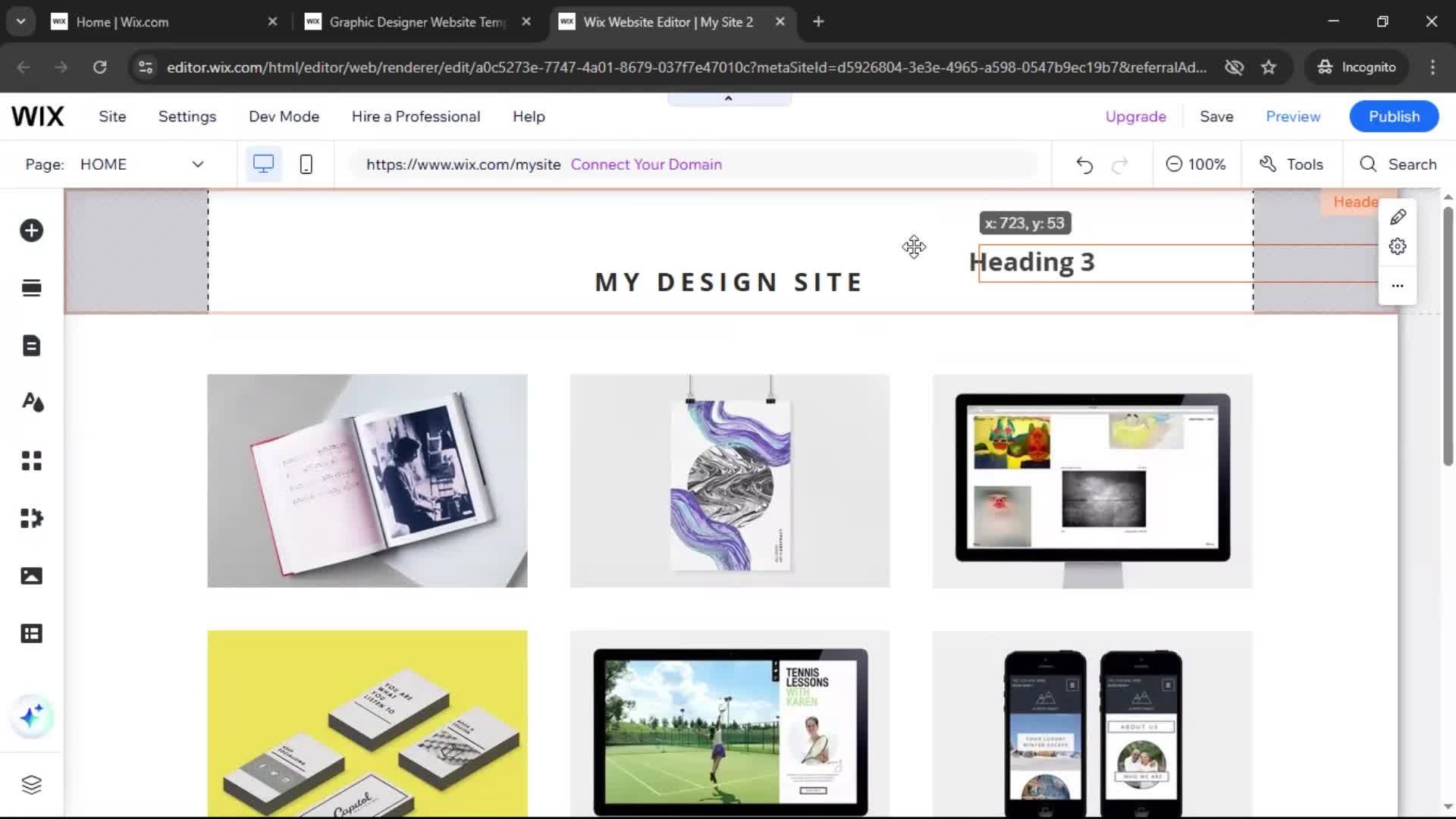
Task: Open the header more actions ellipsis
Action: pyautogui.click(x=1398, y=285)
